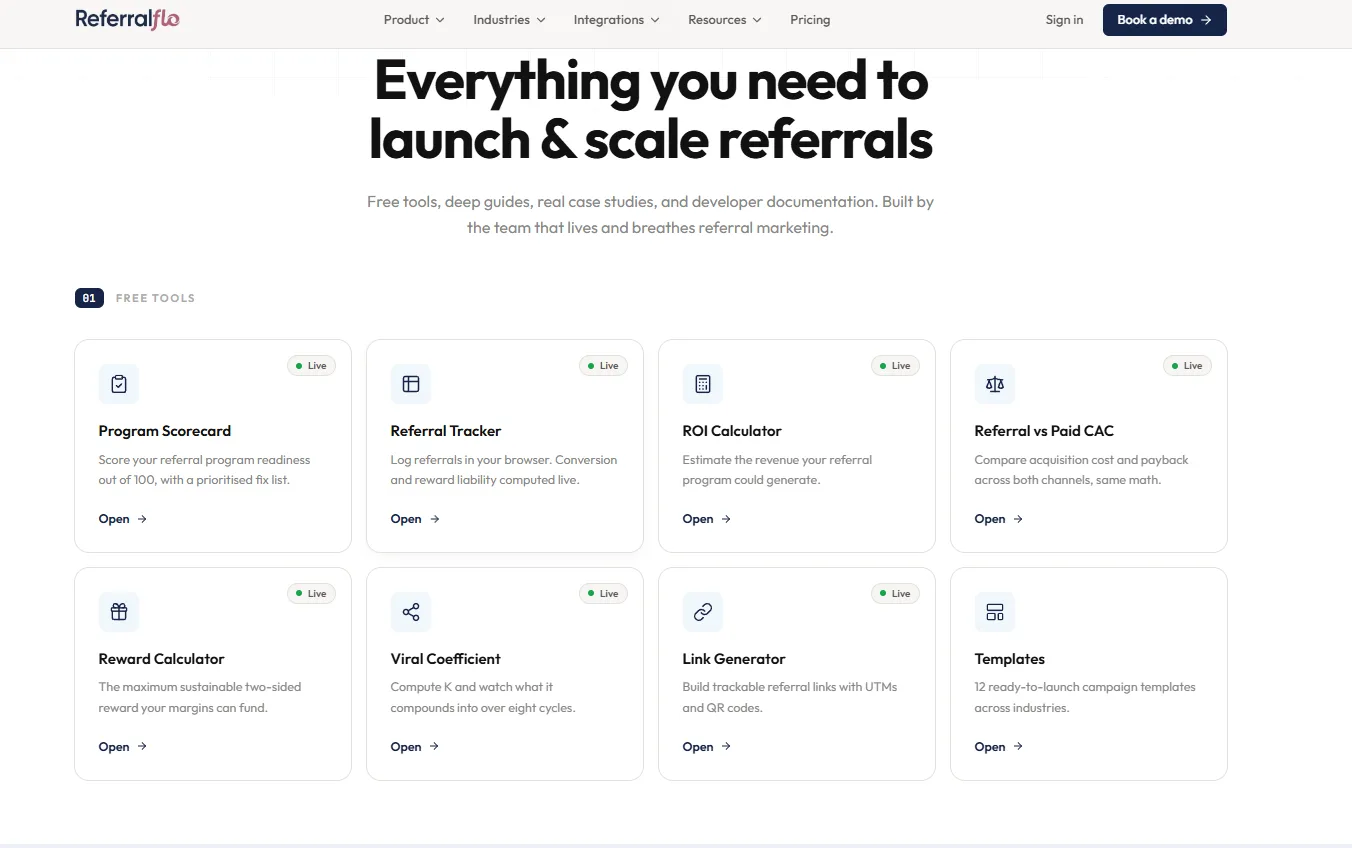Viewport: 1352px width, 848px height.
Task: Click the Templates layout icon
Action: click(x=995, y=612)
